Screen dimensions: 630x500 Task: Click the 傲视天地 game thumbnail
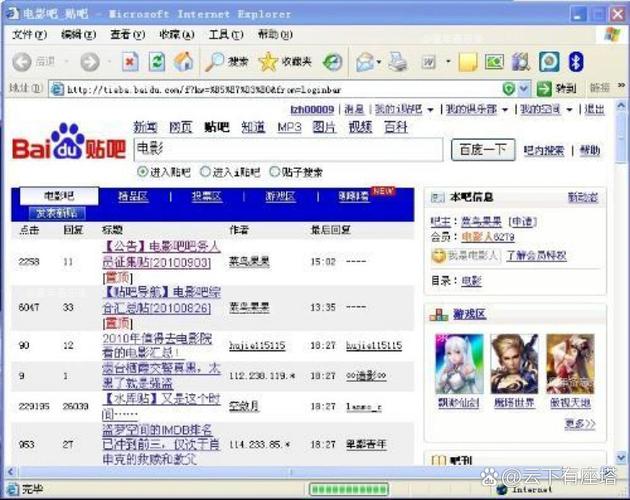click(x=570, y=364)
